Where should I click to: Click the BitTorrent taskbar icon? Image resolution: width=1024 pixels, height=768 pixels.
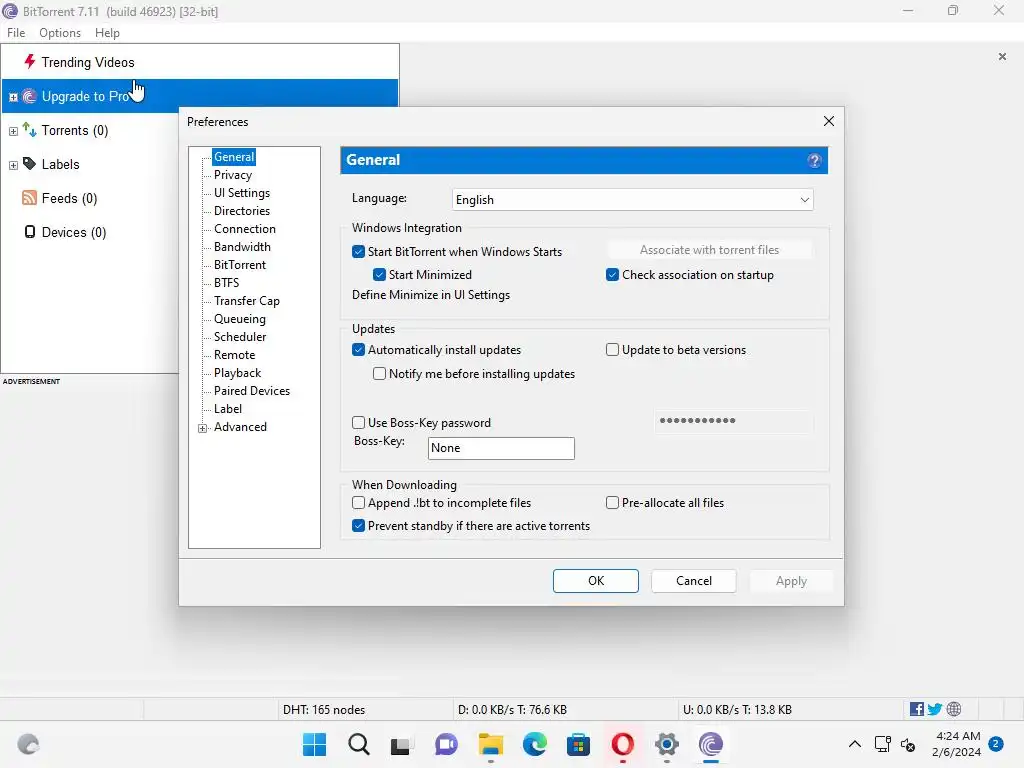click(711, 744)
